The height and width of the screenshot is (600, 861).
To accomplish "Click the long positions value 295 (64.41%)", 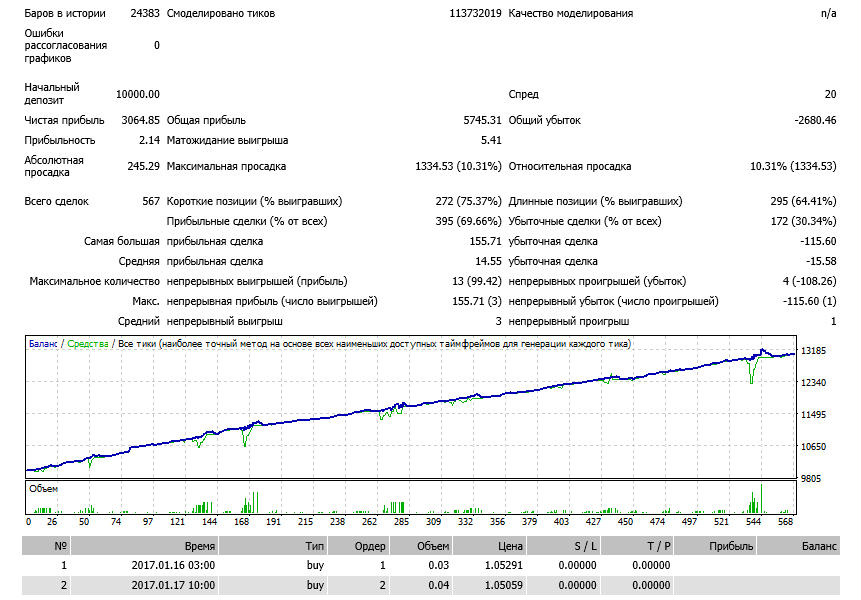I will [803, 201].
